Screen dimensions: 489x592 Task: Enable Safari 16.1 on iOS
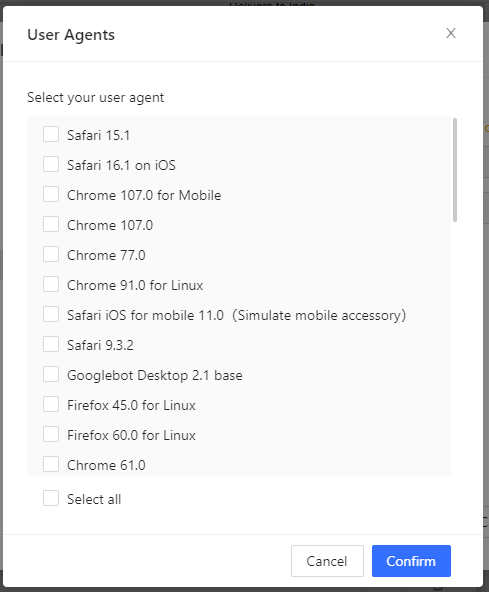tap(51, 164)
